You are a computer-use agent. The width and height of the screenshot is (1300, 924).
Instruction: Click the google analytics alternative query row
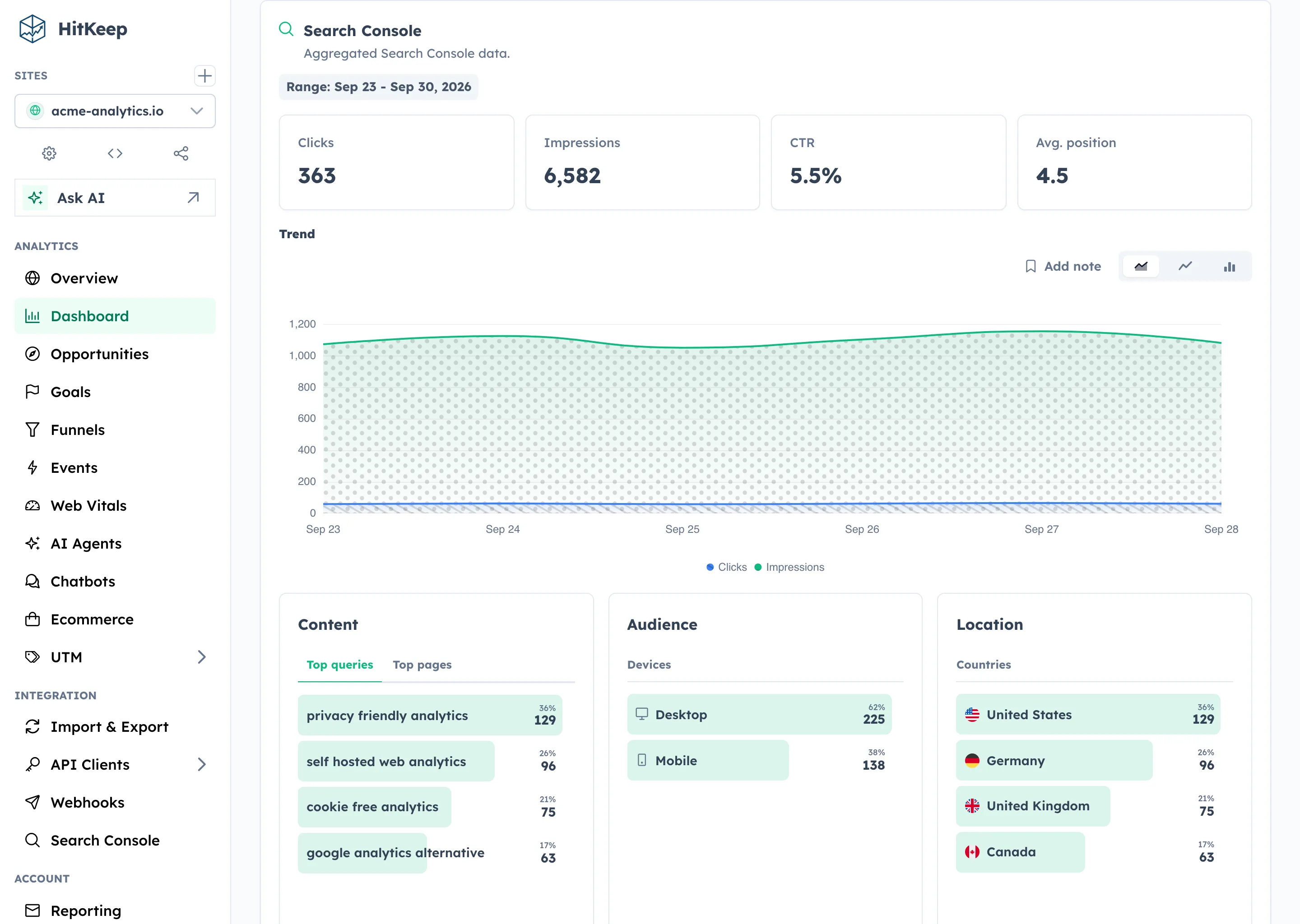430,853
